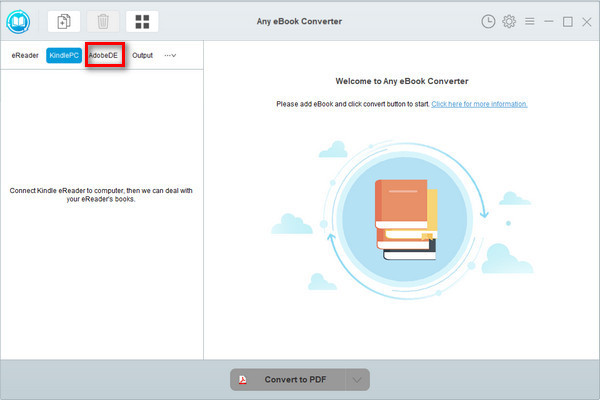Click the trash delete icon
This screenshot has width=600, height=400.
[x=103, y=21]
